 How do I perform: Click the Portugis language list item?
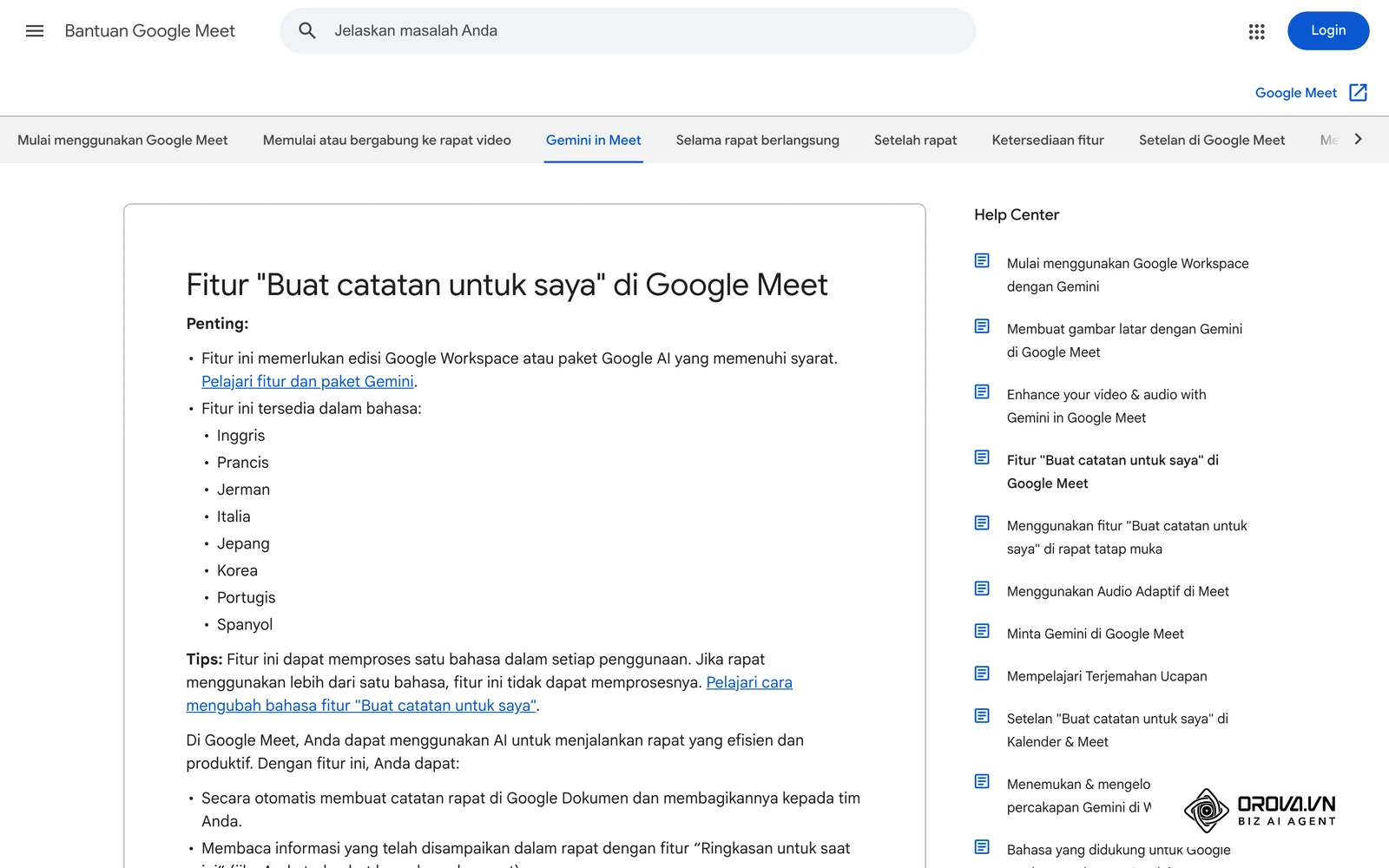pyautogui.click(x=246, y=597)
